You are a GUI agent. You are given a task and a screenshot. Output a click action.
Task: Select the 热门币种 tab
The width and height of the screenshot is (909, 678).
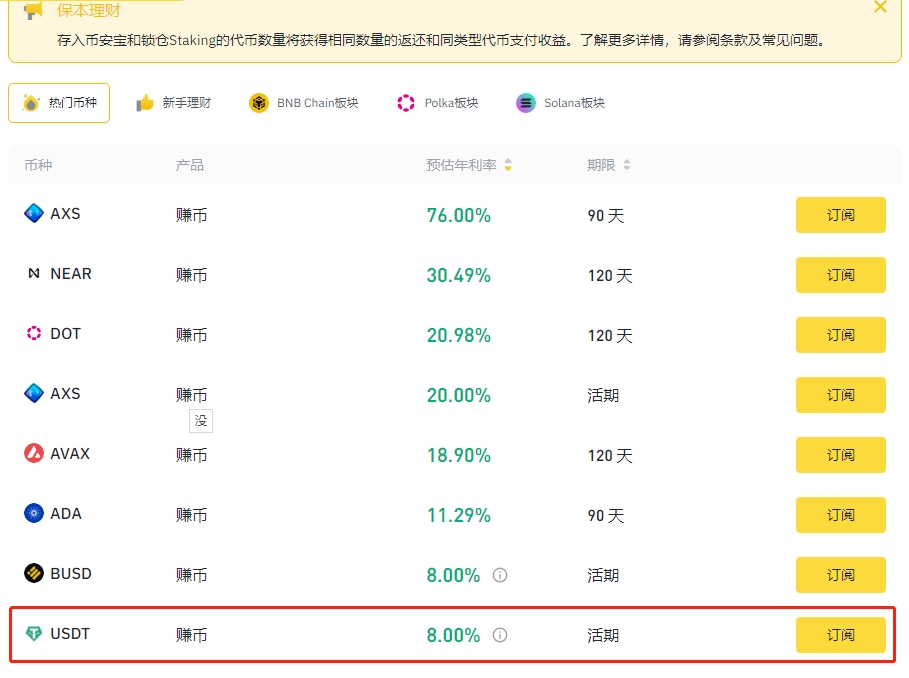(59, 103)
